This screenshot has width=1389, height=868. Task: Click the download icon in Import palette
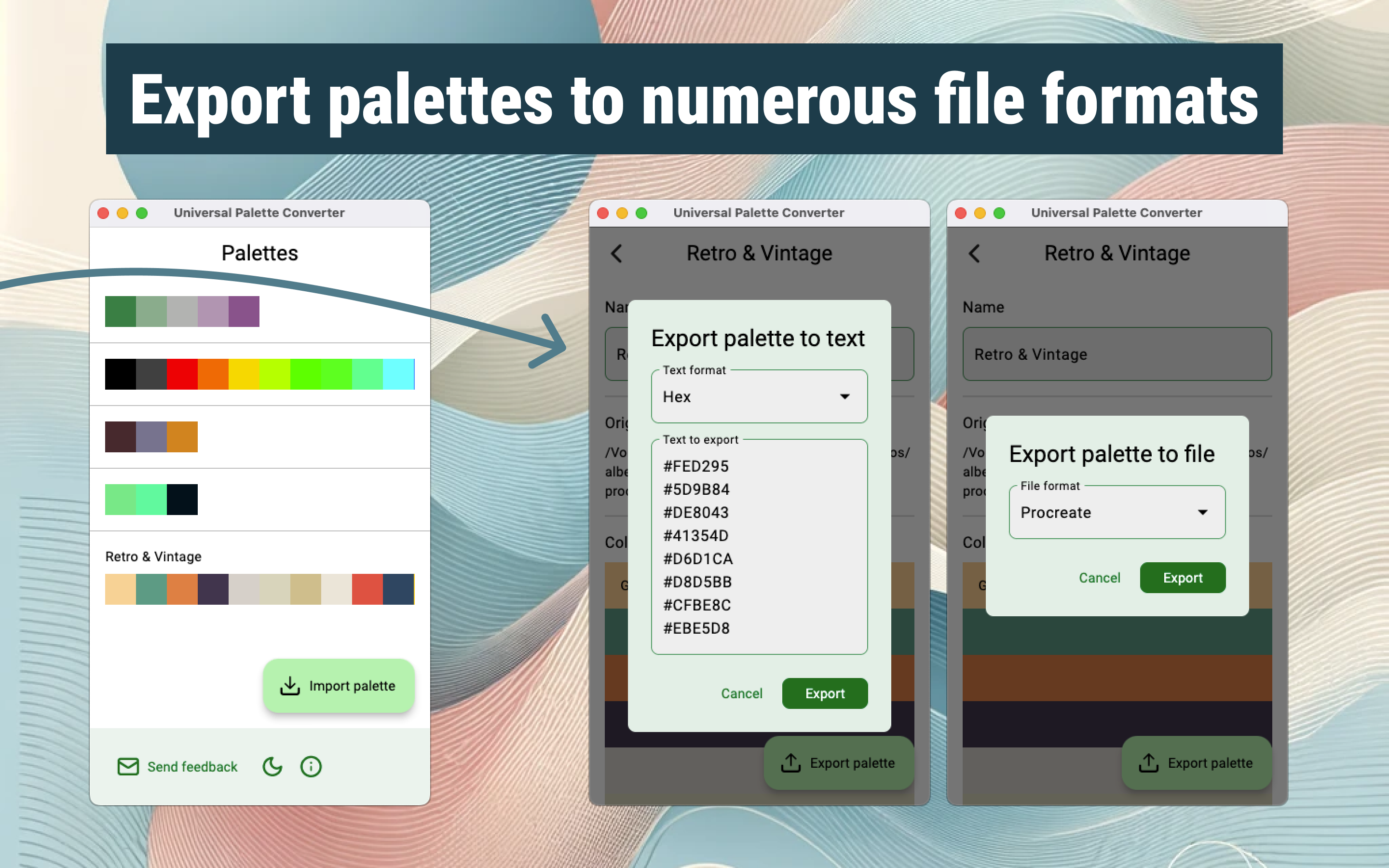click(x=290, y=685)
